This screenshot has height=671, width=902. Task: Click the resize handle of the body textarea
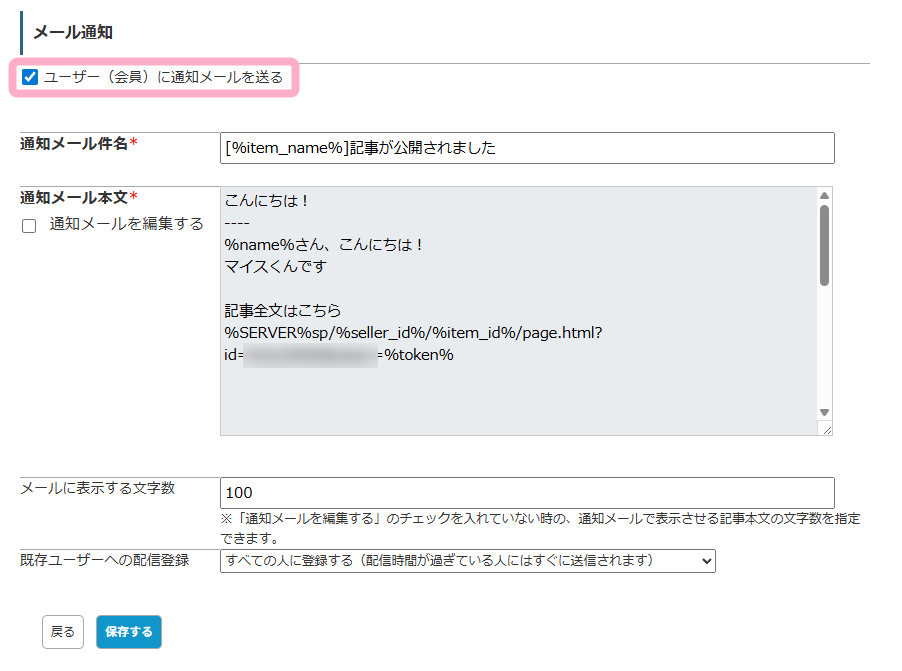click(x=825, y=428)
